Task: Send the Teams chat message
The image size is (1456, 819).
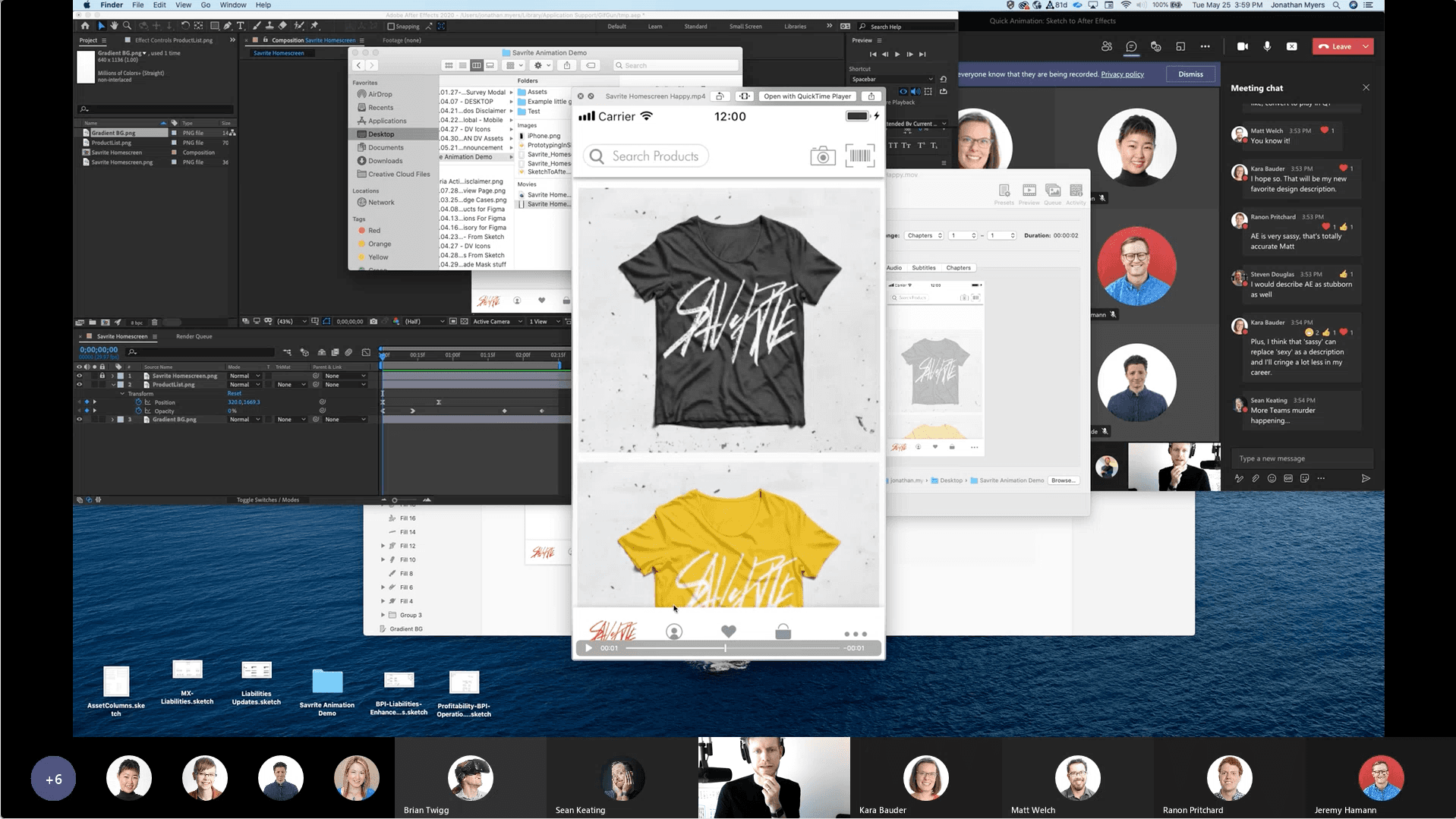Action: tap(1365, 478)
